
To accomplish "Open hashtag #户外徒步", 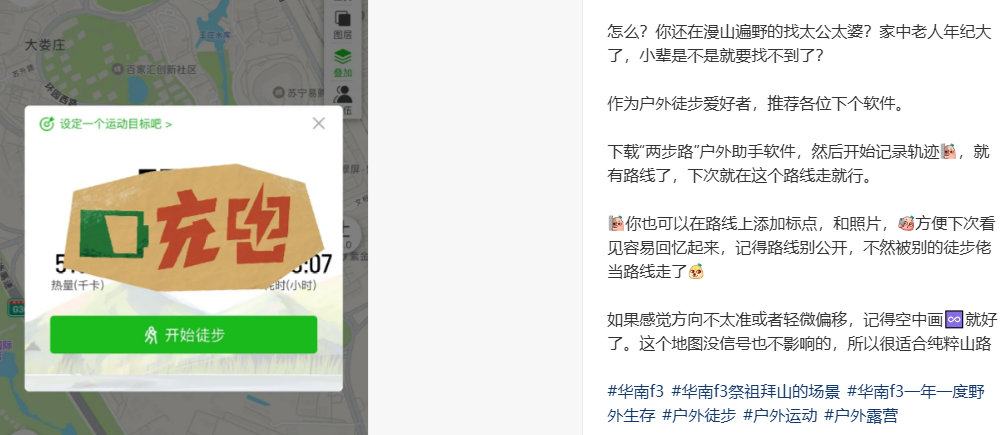I will [x=698, y=415].
